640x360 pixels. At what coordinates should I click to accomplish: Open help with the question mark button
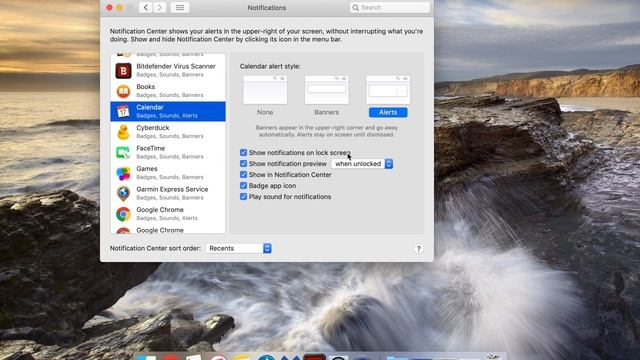coord(418,249)
